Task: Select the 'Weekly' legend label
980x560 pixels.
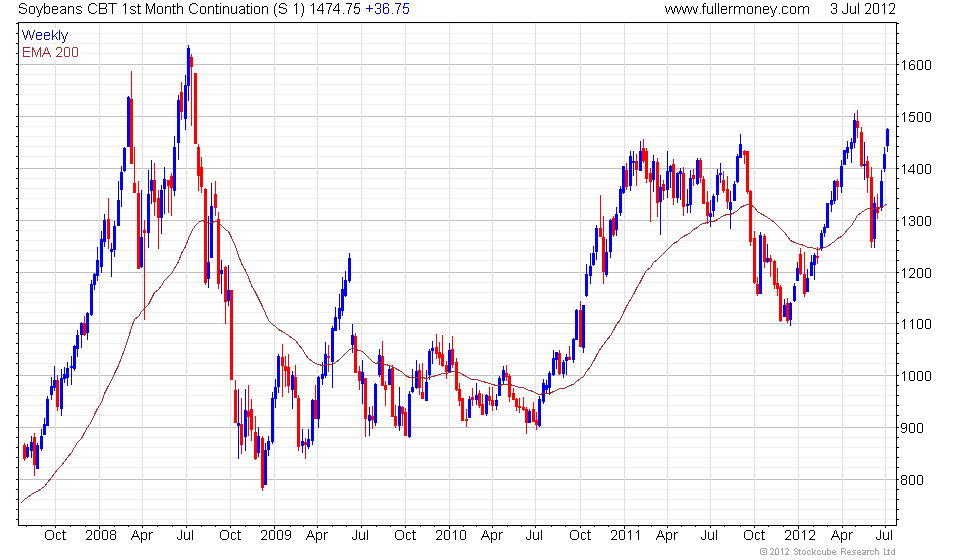Action: [x=44, y=36]
